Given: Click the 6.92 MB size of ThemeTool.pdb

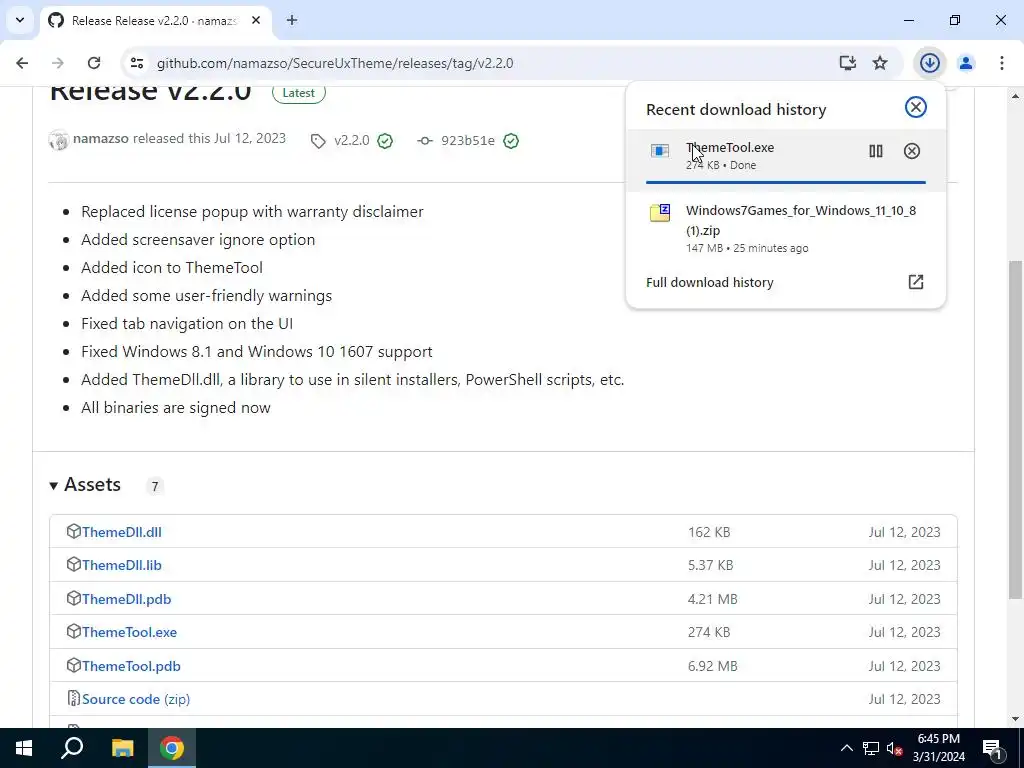Looking at the screenshot, I should coord(712,666).
